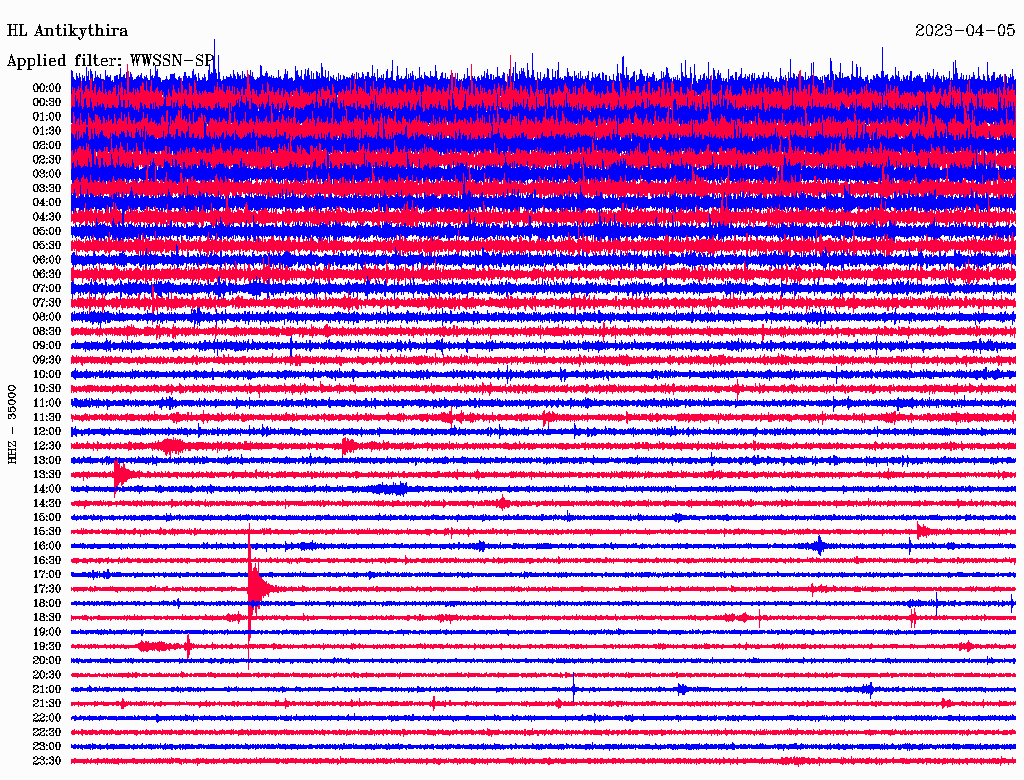Select the 23:30 time label
Viewport: 1024px width, 780px height.
coord(47,761)
